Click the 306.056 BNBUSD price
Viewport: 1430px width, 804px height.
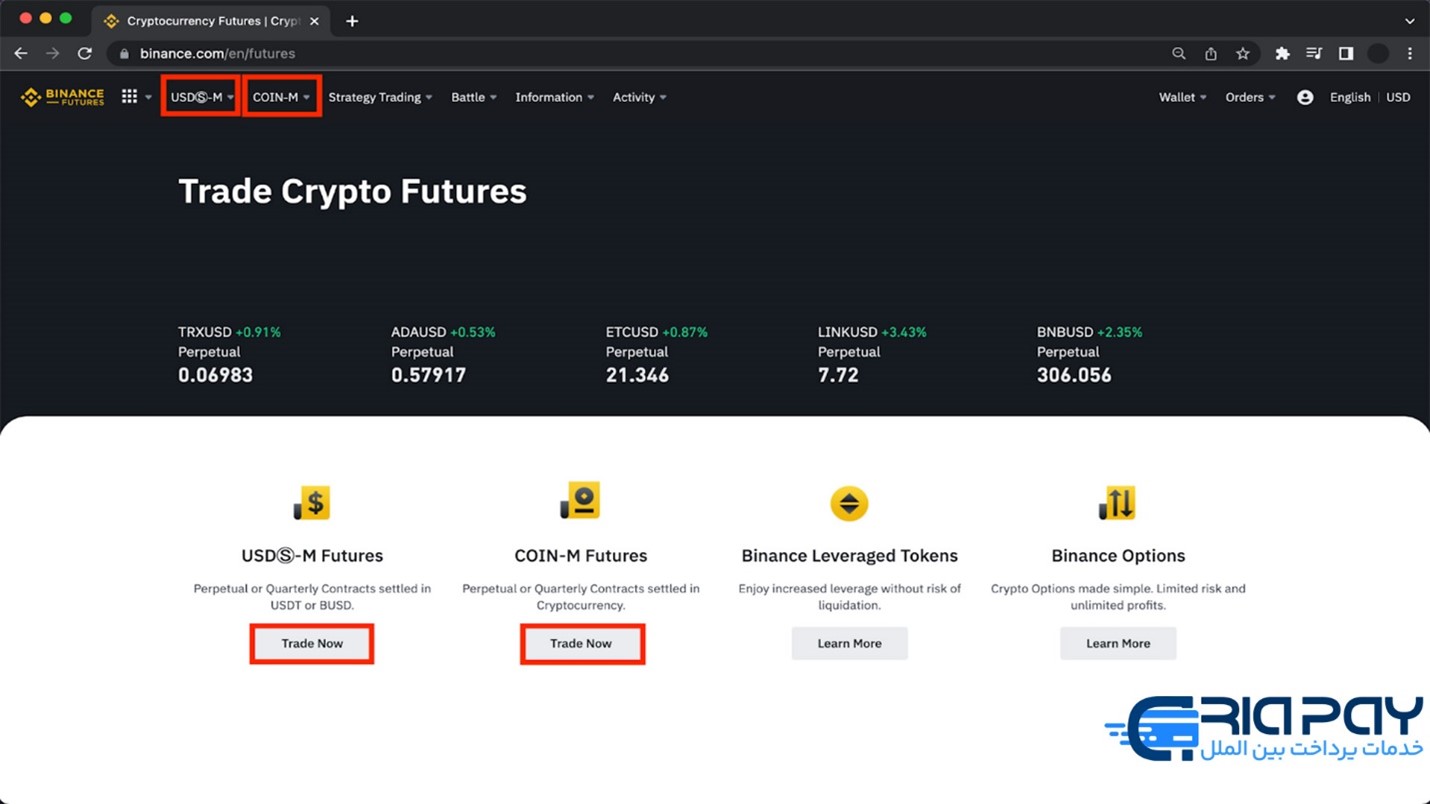pyautogui.click(x=1074, y=375)
